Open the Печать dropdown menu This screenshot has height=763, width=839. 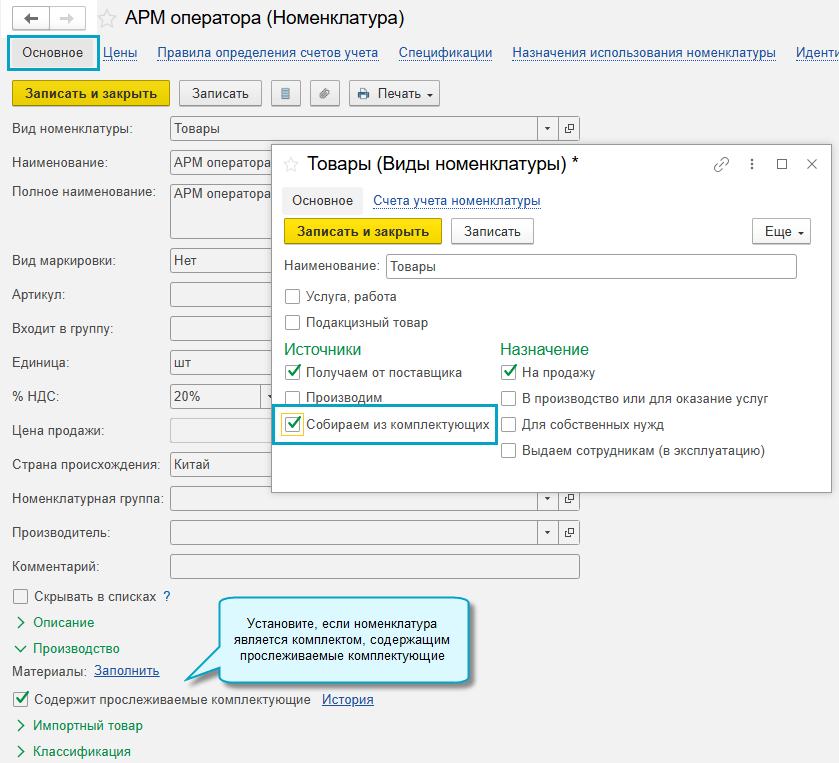[395, 93]
